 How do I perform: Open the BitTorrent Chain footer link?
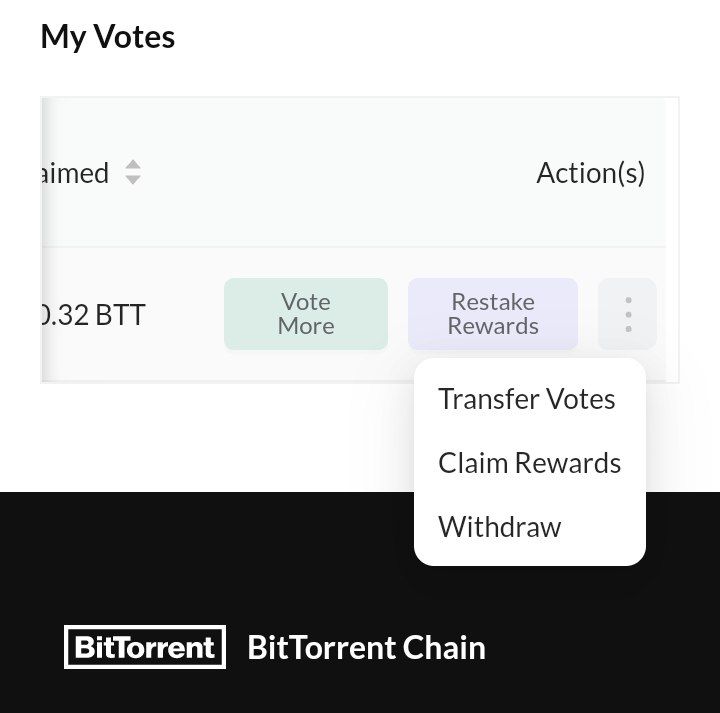click(x=366, y=647)
